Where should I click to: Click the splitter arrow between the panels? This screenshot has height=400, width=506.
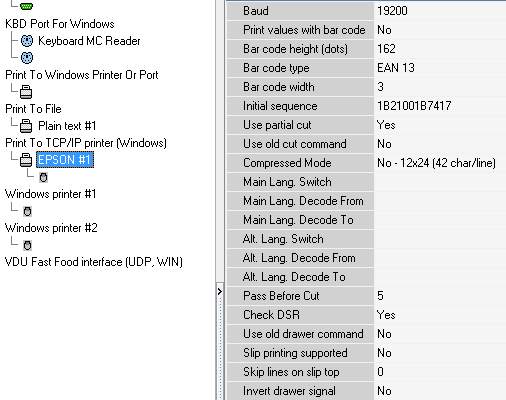pos(219,292)
